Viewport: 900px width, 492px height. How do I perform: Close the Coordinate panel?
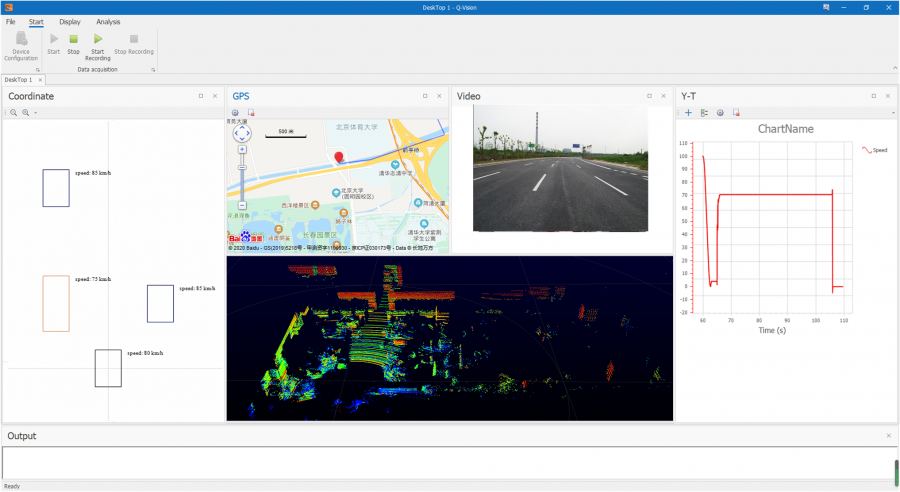(x=215, y=96)
